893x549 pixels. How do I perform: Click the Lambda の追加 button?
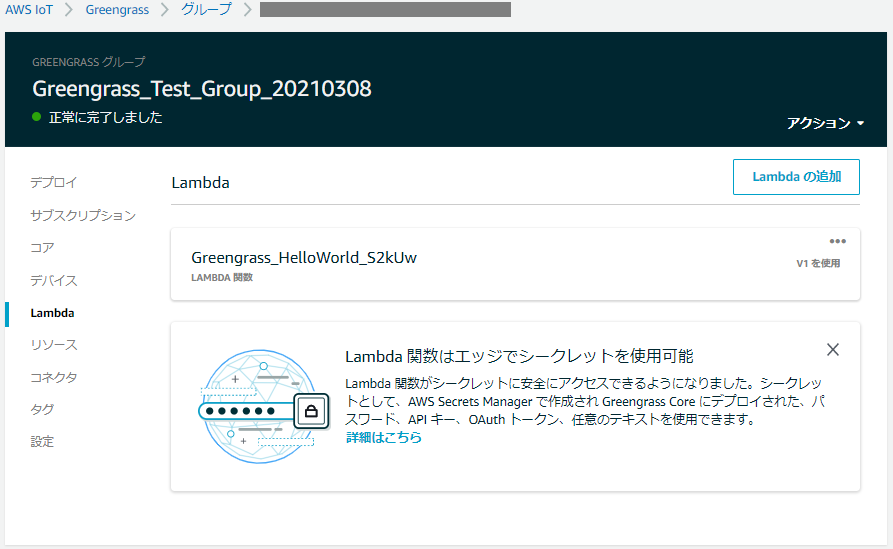[x=796, y=177]
